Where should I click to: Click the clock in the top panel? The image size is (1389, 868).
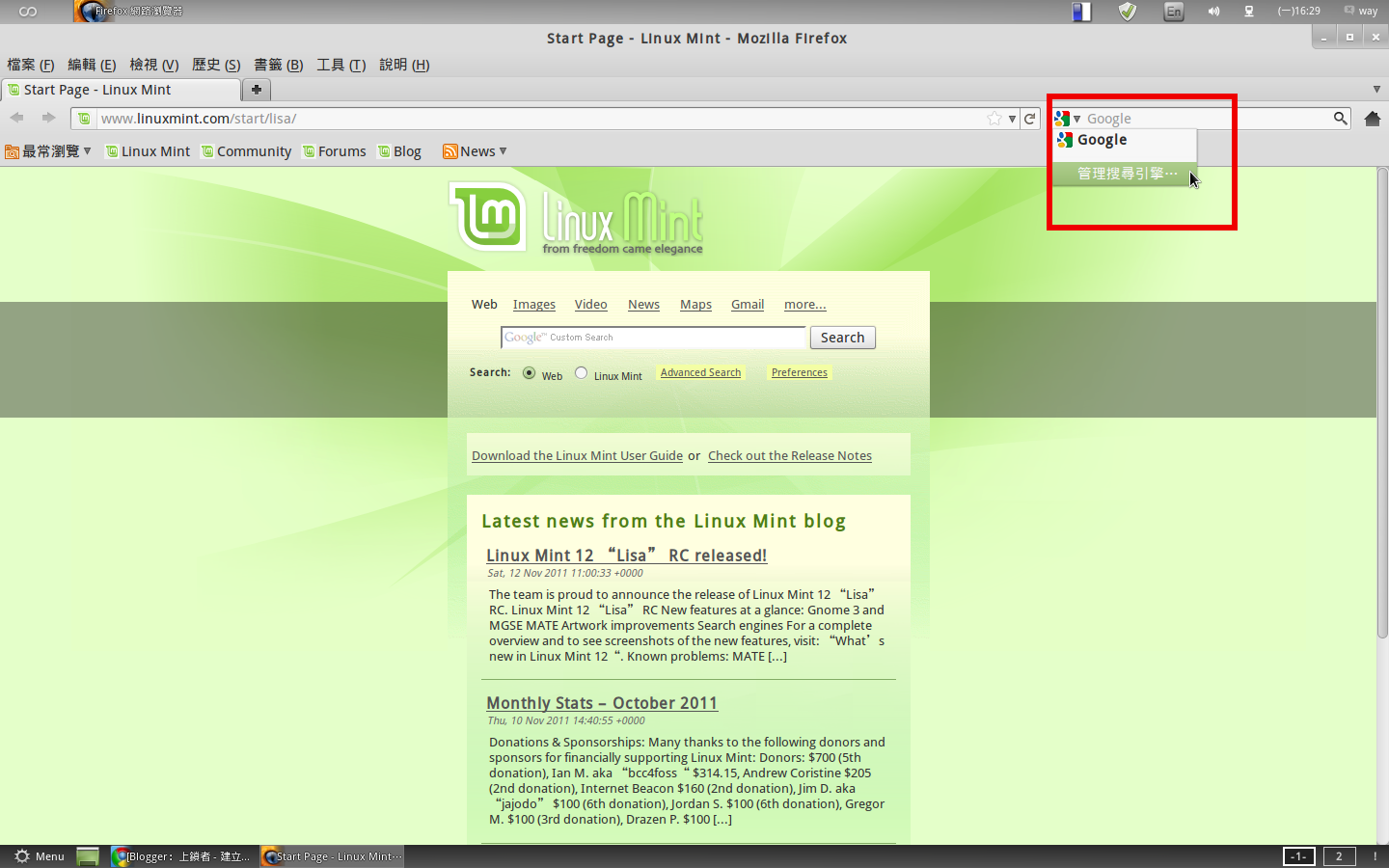(x=1298, y=12)
